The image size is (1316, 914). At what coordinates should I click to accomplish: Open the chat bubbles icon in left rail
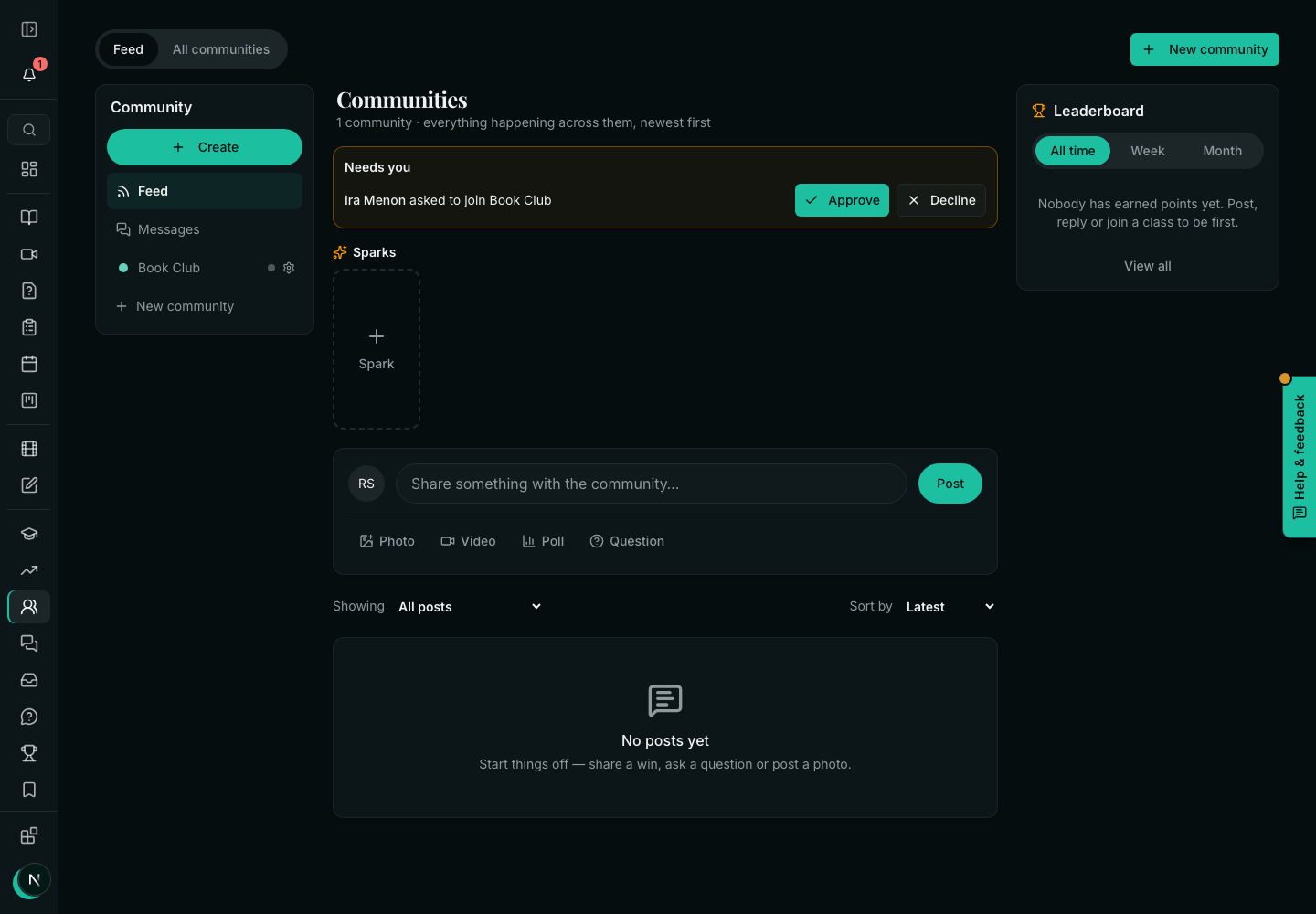click(29, 643)
